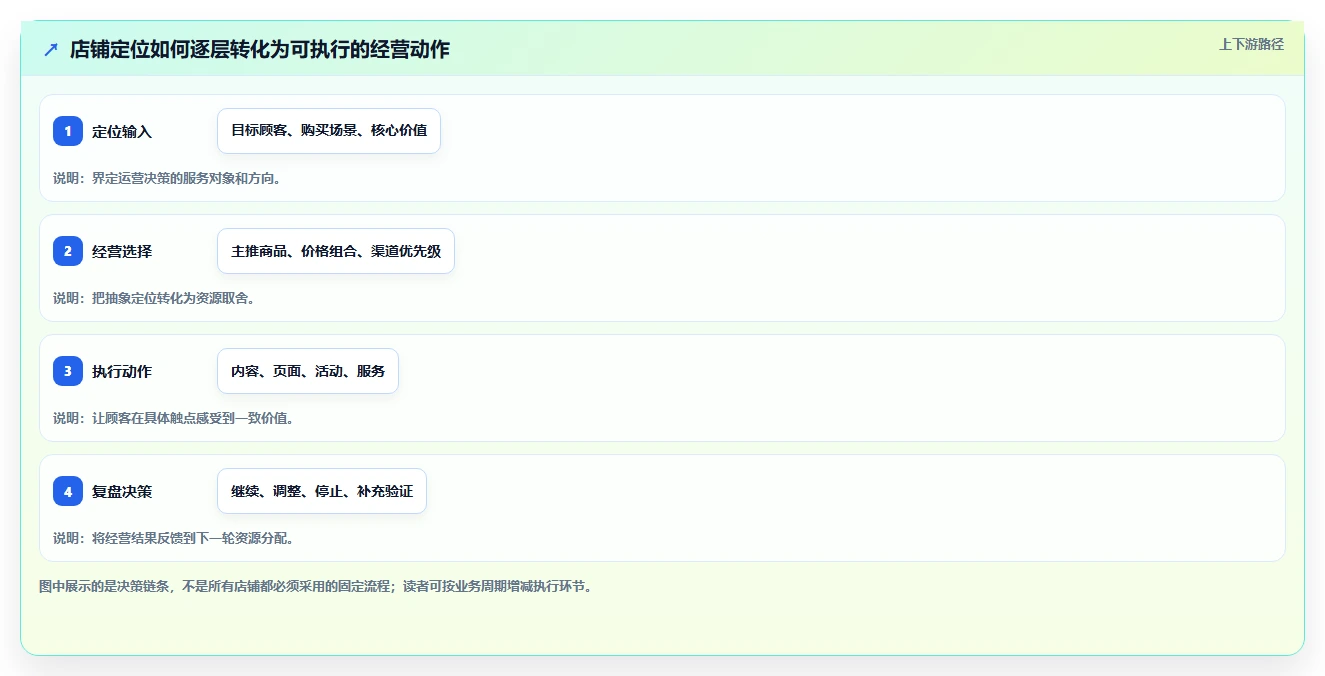The image size is (1325, 676).
Task: Click step number badge 4
Action: click(x=68, y=491)
